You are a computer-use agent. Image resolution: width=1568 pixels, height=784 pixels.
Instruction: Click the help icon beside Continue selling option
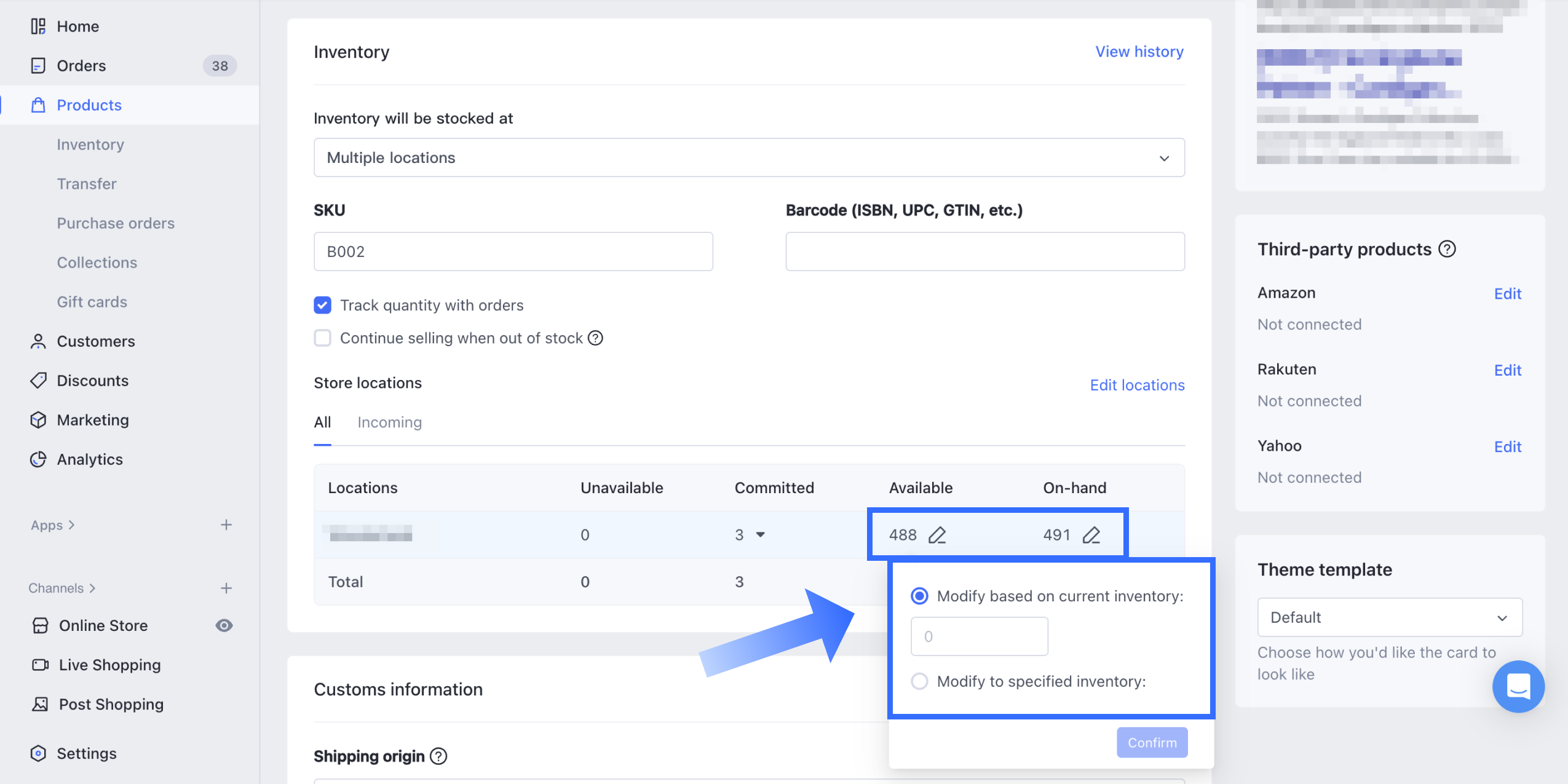[x=595, y=338]
